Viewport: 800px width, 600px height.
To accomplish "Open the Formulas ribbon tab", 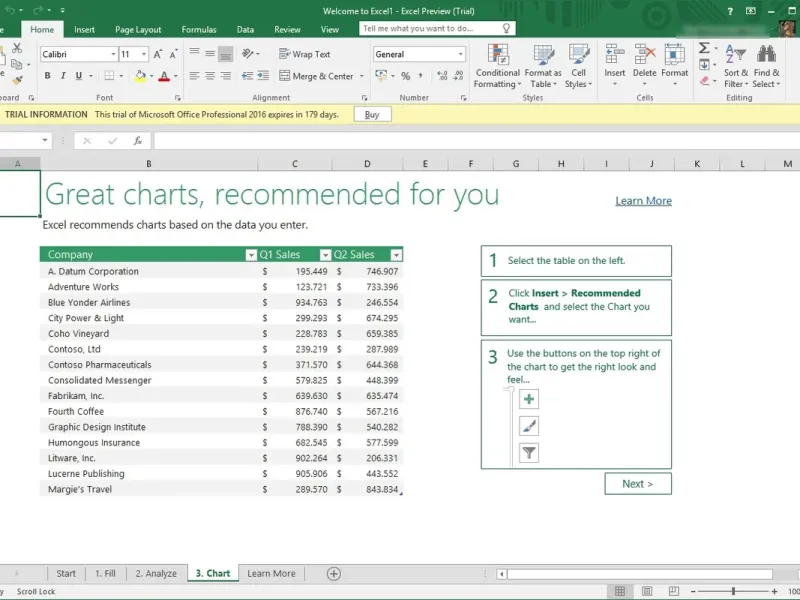I will pyautogui.click(x=199, y=30).
